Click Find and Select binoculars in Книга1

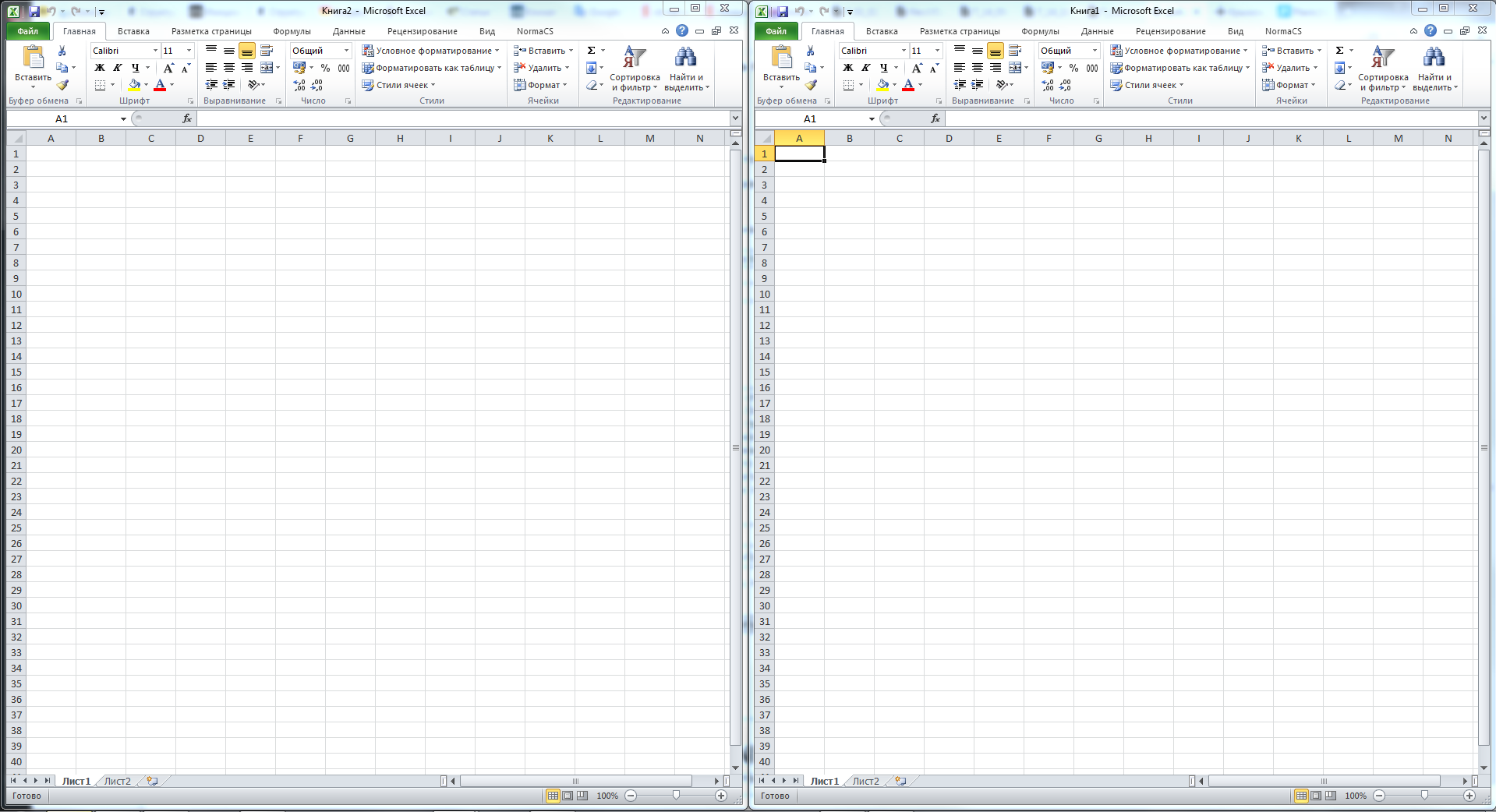pyautogui.click(x=1434, y=58)
